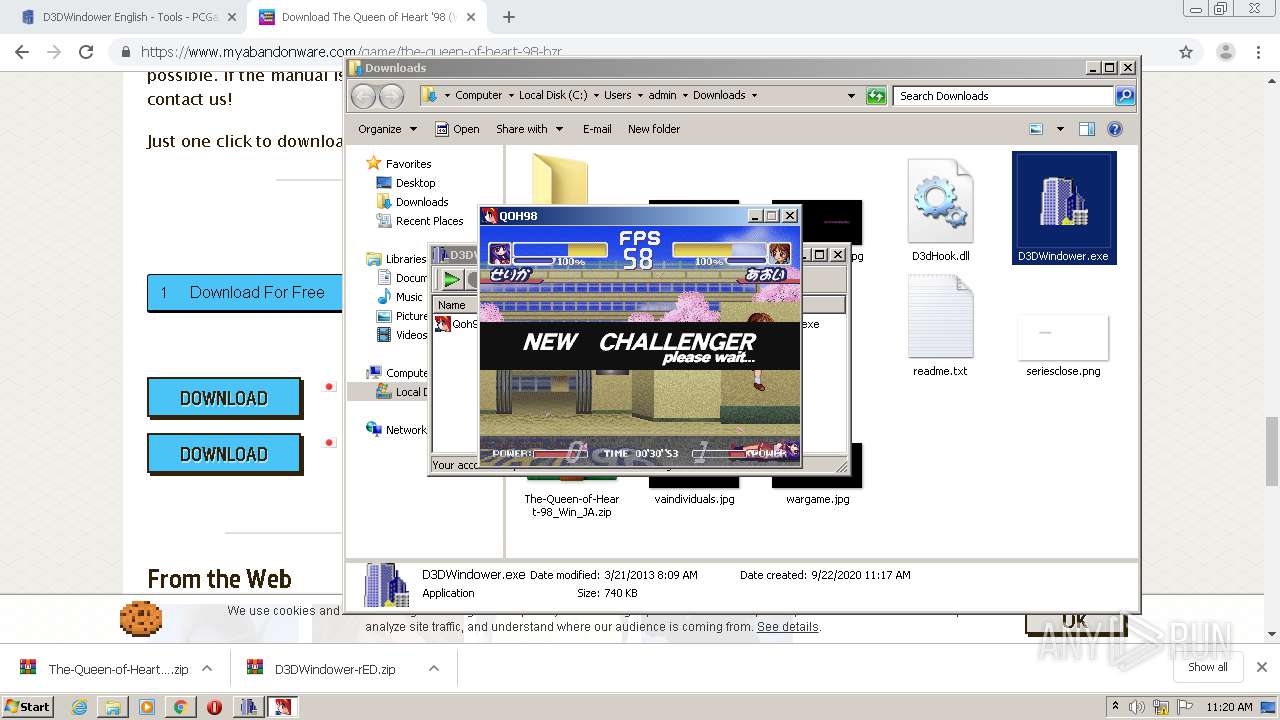1280x720 pixels.
Task: Open the Organize dropdown menu
Action: tap(387, 129)
